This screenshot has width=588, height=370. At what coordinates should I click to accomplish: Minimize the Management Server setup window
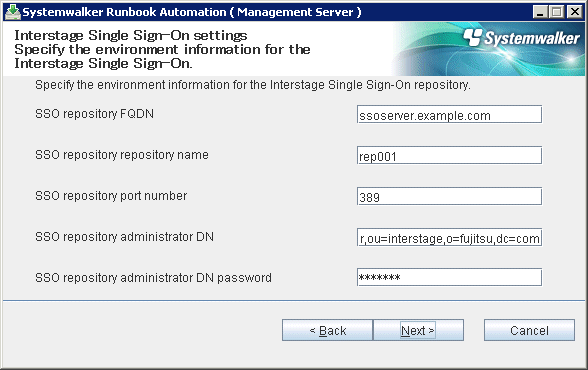(540, 12)
